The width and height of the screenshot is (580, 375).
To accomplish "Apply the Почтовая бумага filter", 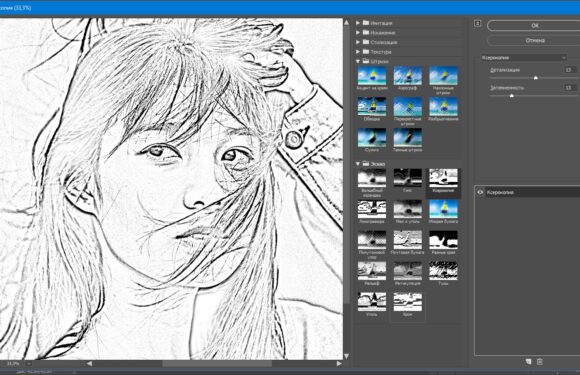I will click(407, 240).
